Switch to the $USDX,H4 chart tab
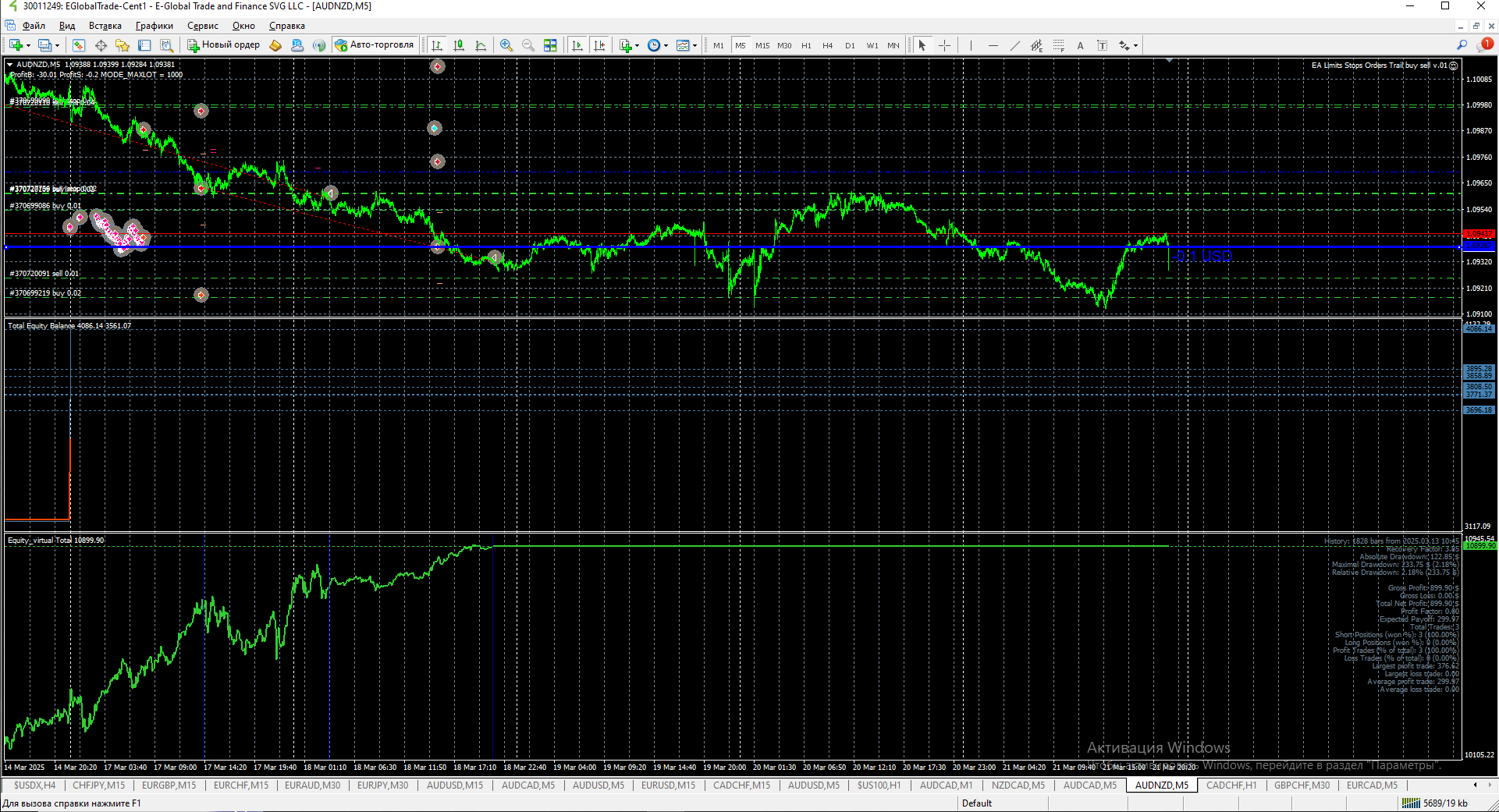 pyautogui.click(x=34, y=785)
